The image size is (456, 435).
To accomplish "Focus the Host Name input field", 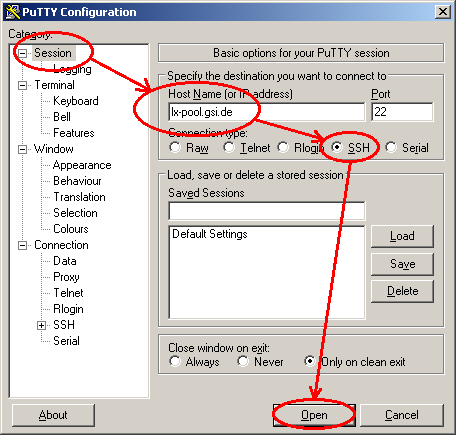I will [267, 112].
